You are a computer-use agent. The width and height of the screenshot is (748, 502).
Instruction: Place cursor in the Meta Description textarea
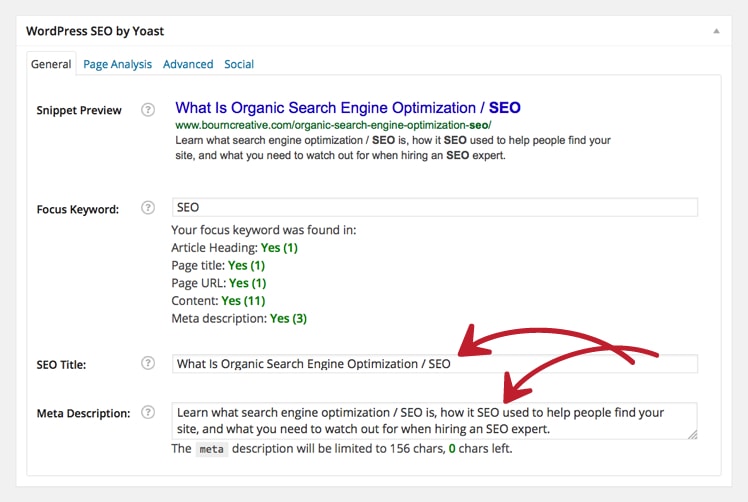pos(435,421)
